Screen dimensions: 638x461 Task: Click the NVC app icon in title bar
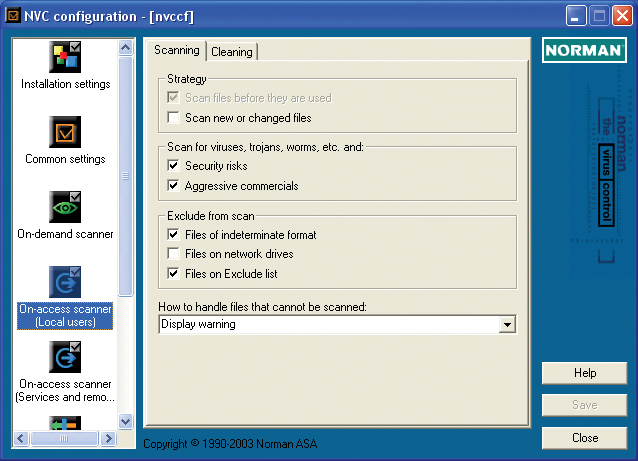13,15
